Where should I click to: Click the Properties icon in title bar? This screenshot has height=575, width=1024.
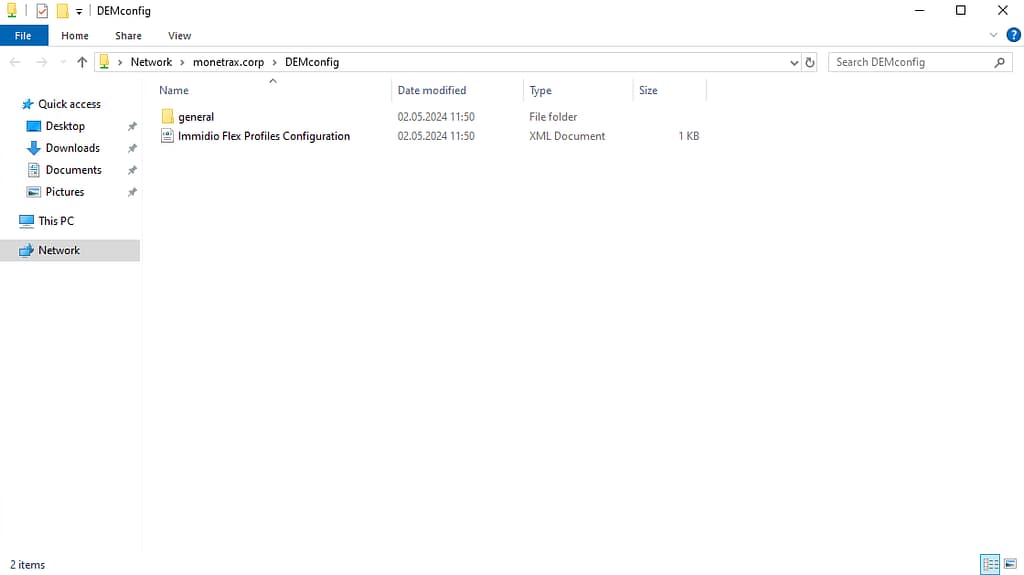click(x=42, y=11)
